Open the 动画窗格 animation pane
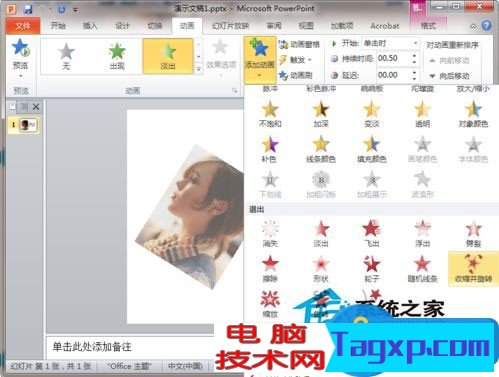The height and width of the screenshot is (377, 499). pyautogui.click(x=299, y=44)
